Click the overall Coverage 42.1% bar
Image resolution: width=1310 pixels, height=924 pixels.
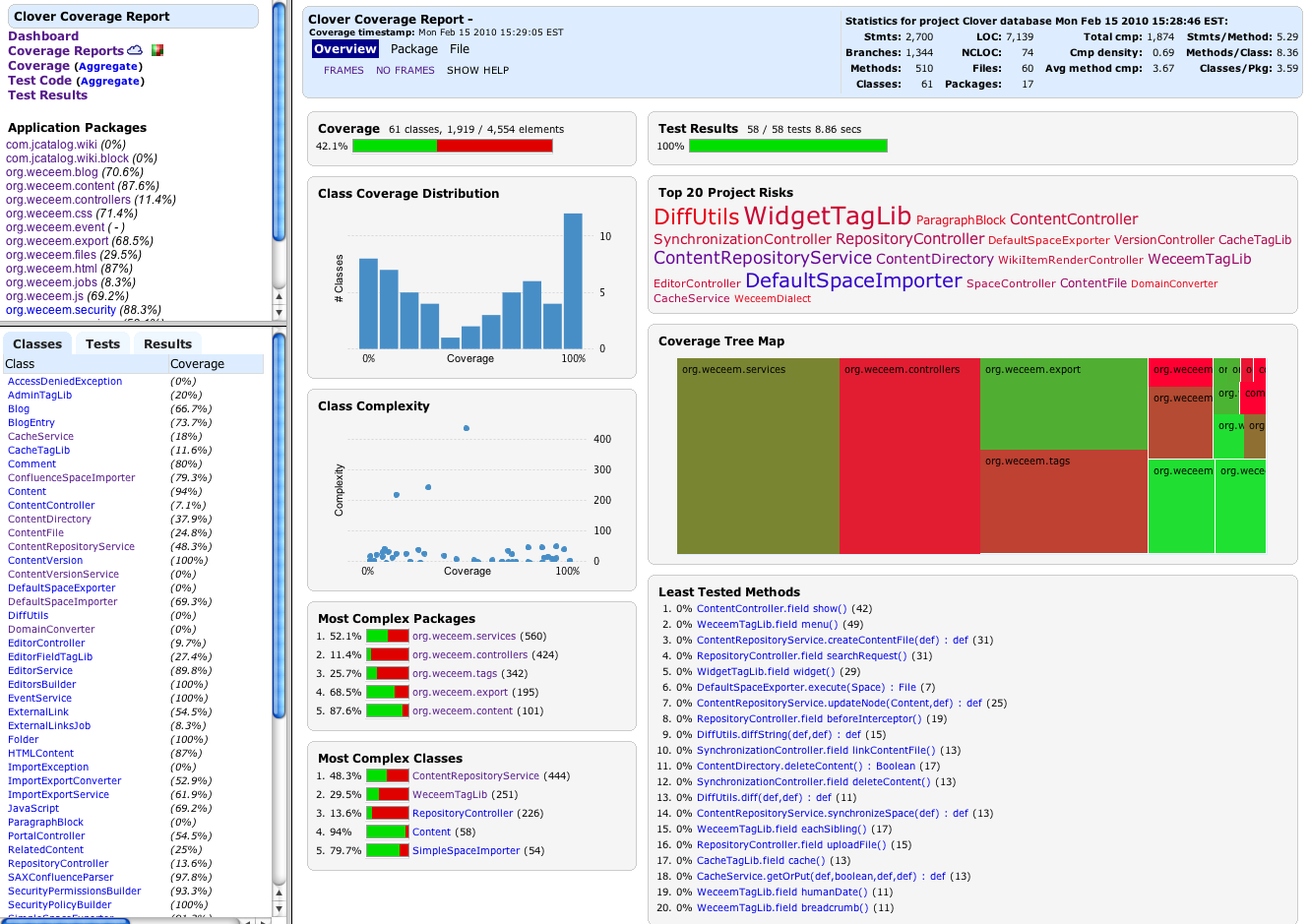point(453,146)
